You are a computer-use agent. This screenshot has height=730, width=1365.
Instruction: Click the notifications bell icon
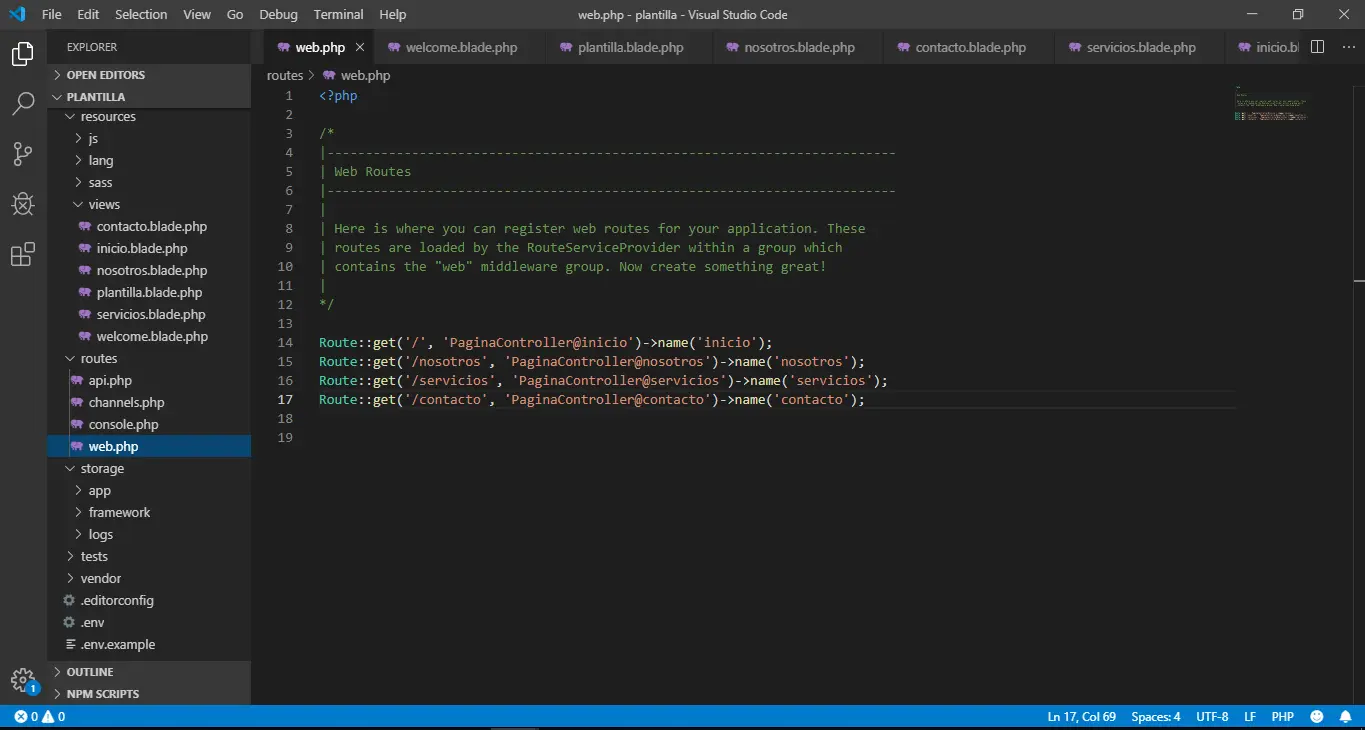(1345, 716)
